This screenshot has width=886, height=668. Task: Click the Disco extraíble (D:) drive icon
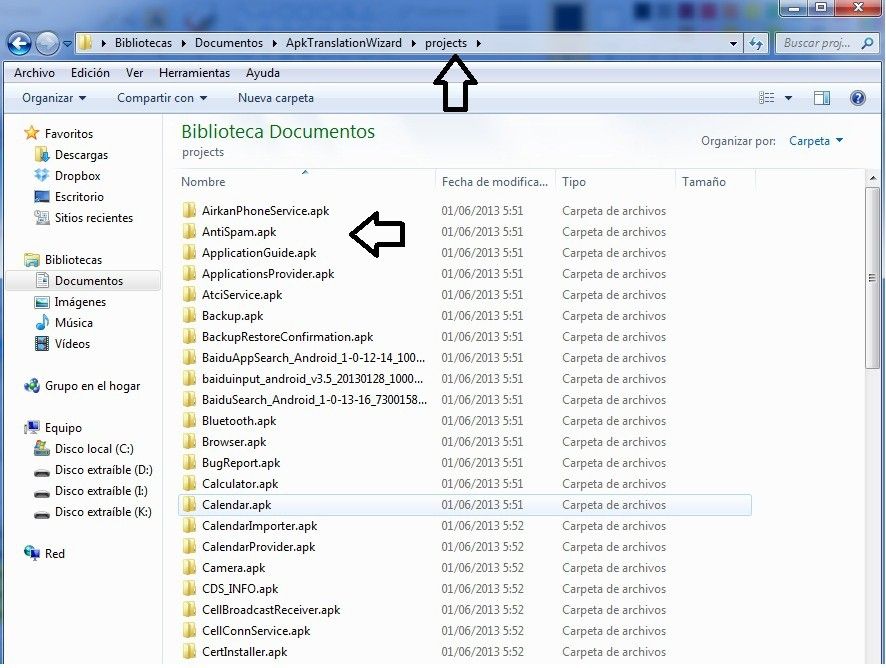[x=42, y=471]
